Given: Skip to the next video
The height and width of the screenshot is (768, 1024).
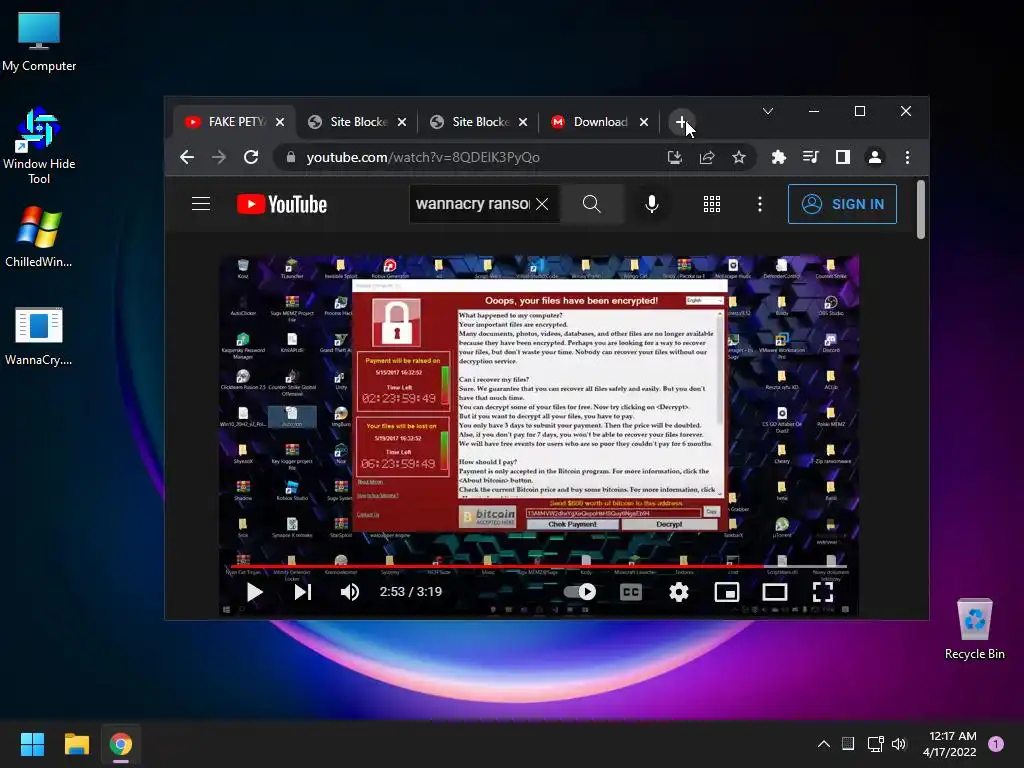Looking at the screenshot, I should (x=302, y=592).
